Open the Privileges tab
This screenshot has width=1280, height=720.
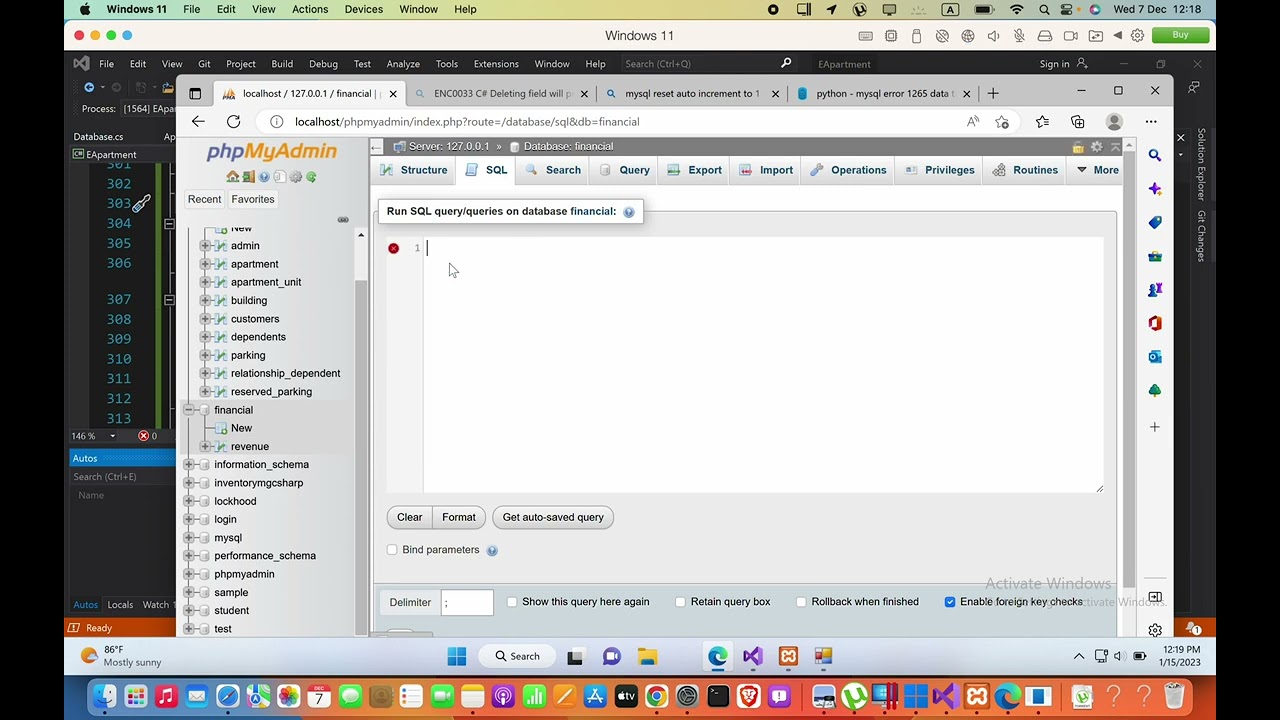click(x=939, y=170)
